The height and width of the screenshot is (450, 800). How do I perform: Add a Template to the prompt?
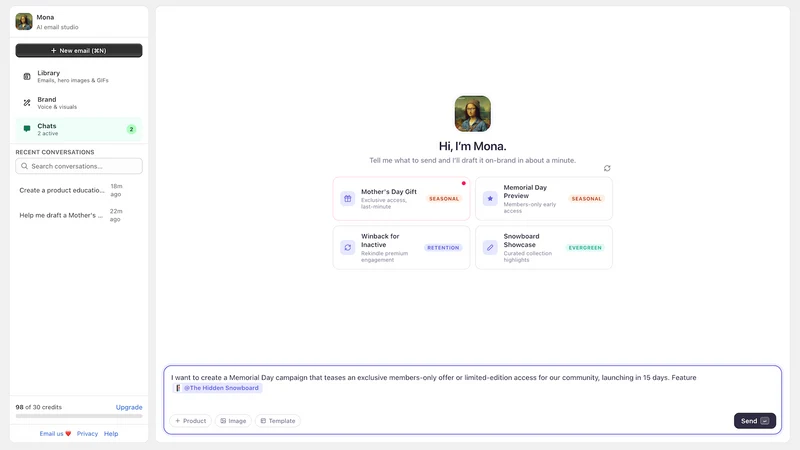point(278,421)
